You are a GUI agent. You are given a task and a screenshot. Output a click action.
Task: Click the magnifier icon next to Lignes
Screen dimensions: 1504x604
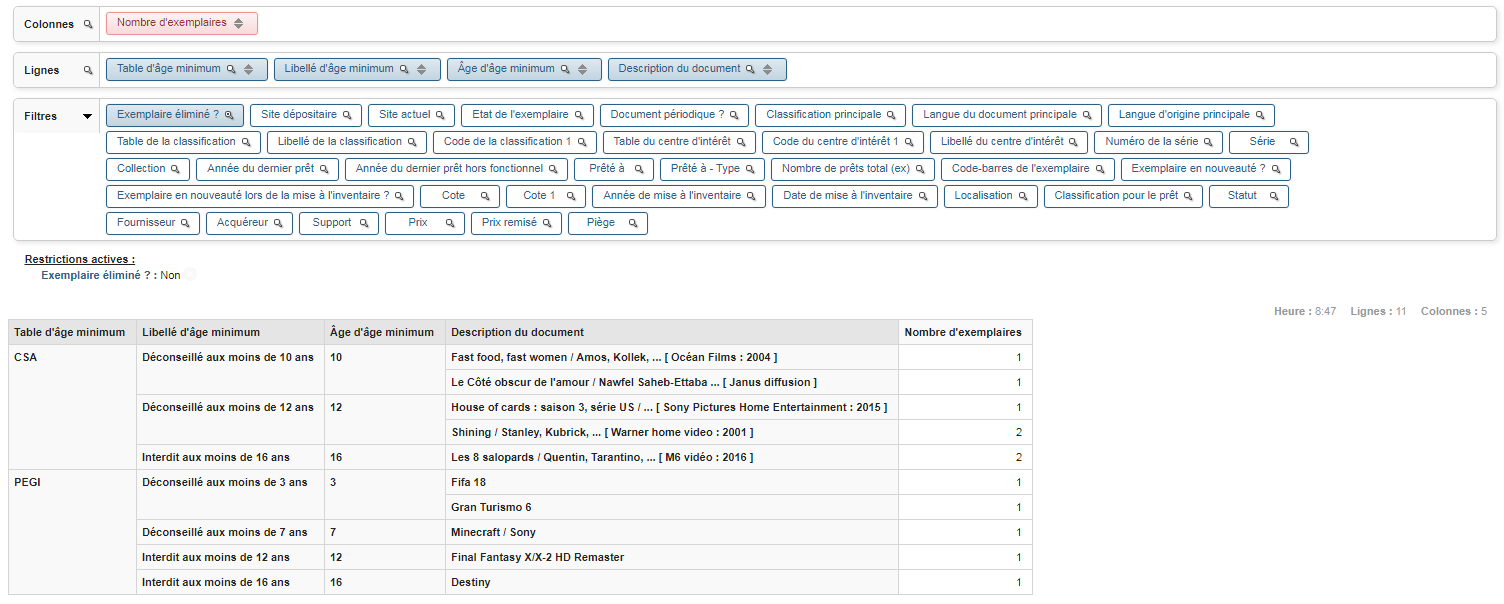tap(88, 70)
